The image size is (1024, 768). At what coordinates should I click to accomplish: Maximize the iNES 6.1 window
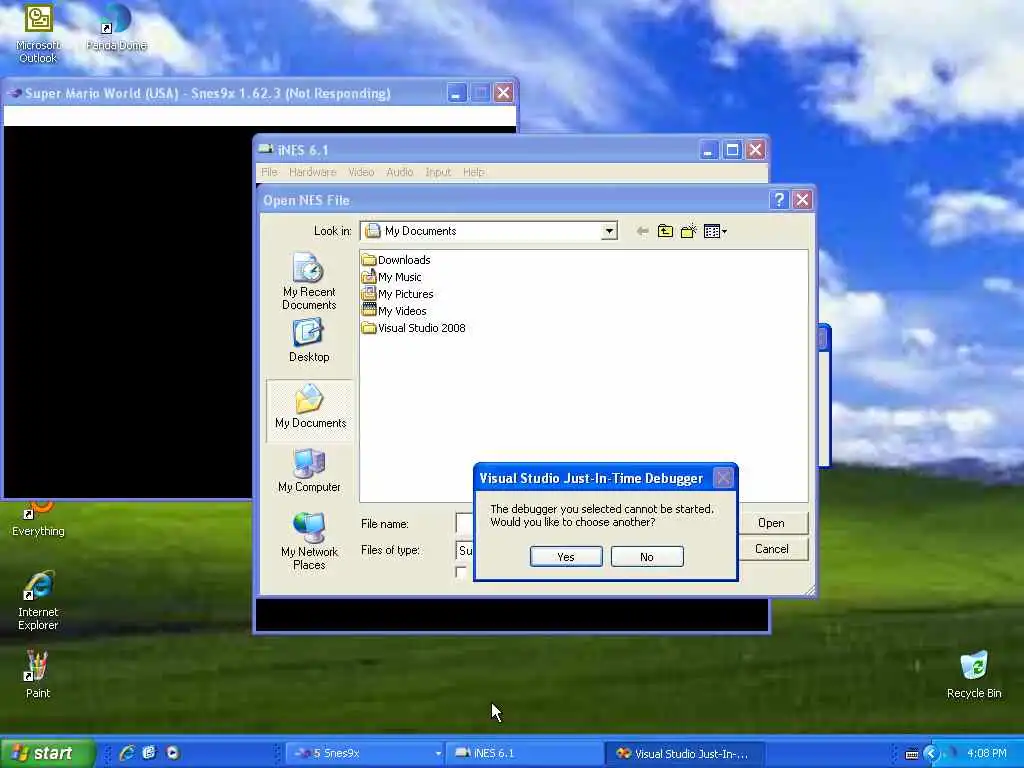732,150
